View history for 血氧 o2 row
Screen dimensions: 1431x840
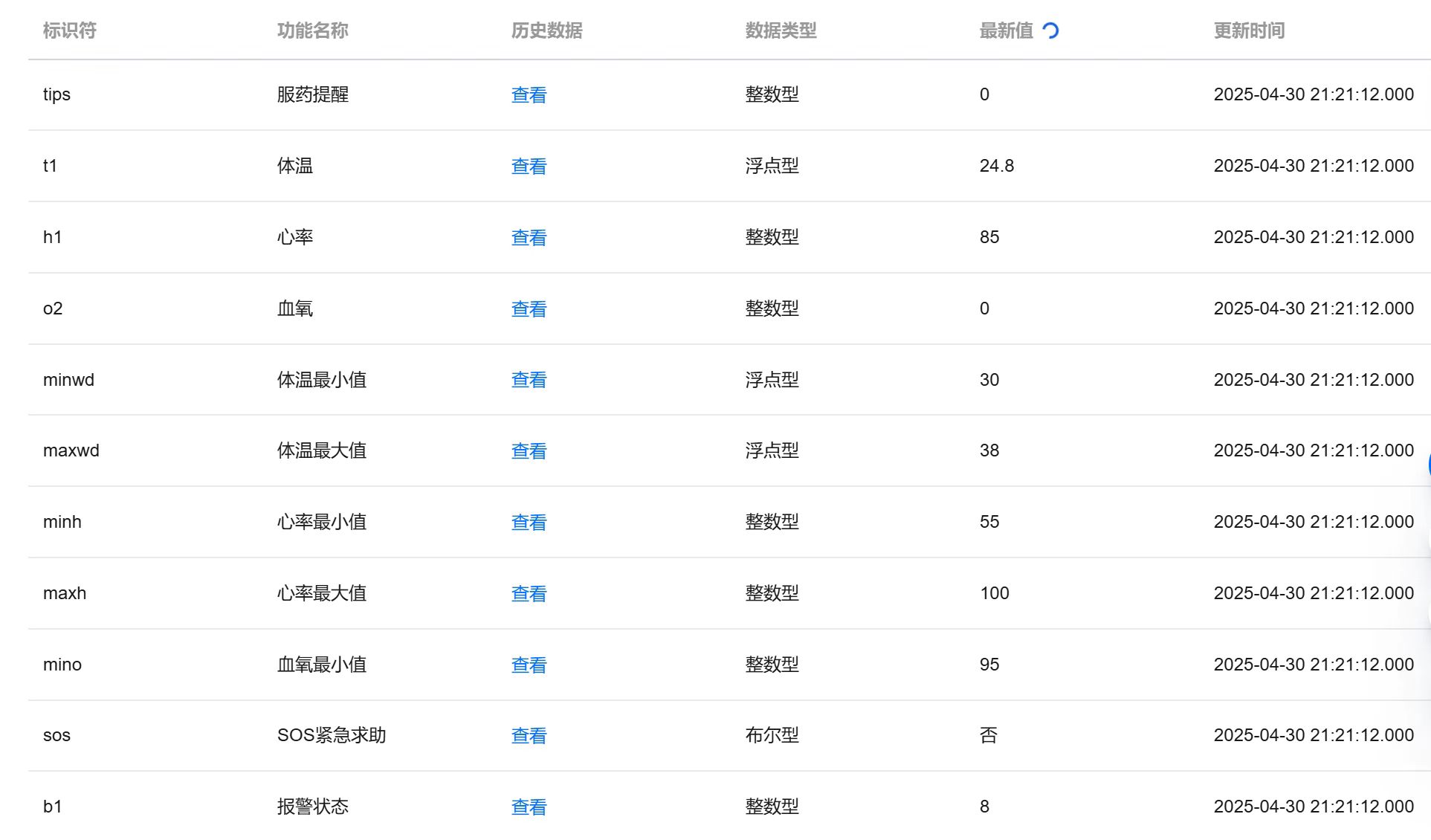tap(529, 309)
